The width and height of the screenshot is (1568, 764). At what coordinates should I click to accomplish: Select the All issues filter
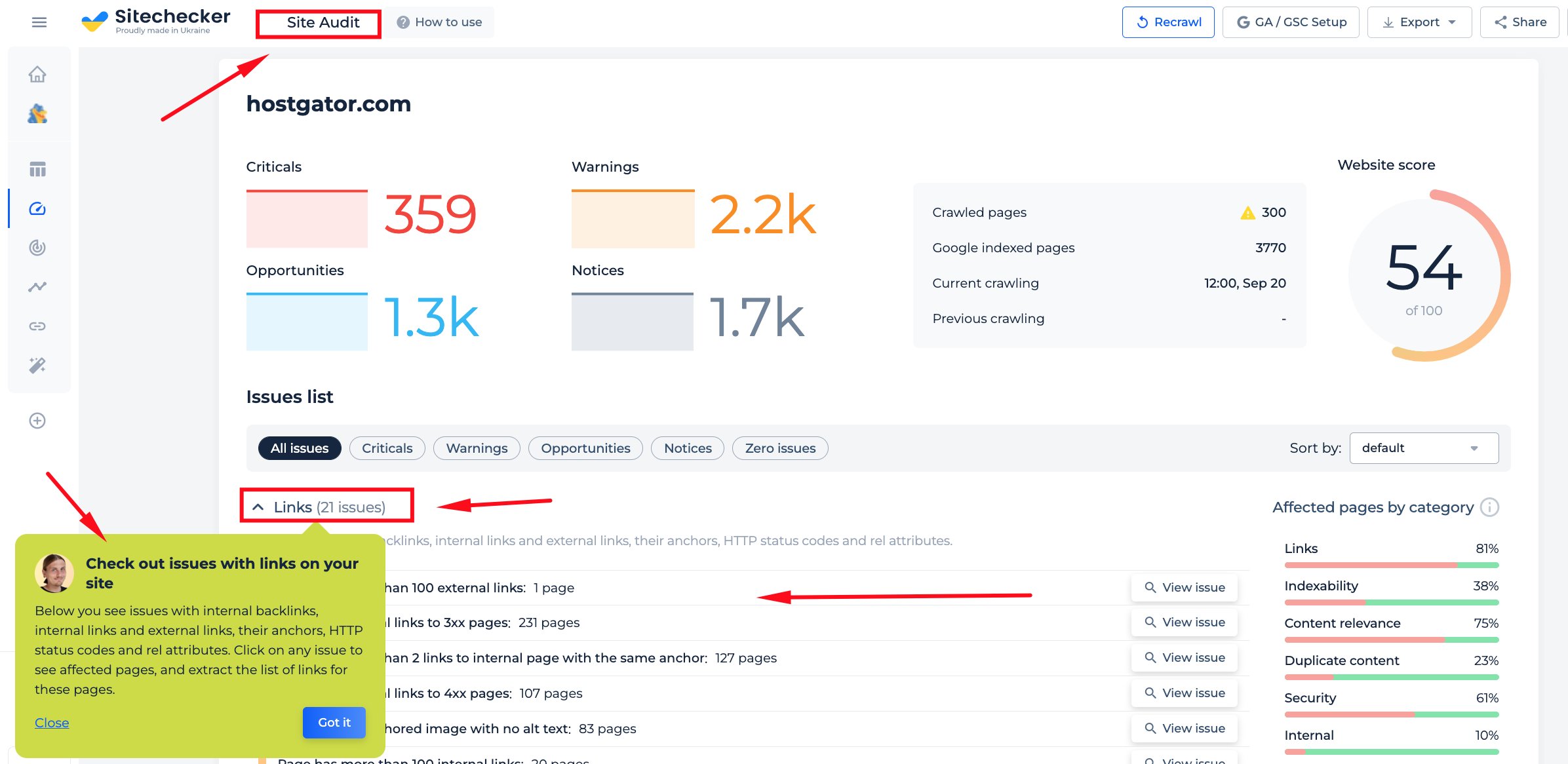point(300,448)
